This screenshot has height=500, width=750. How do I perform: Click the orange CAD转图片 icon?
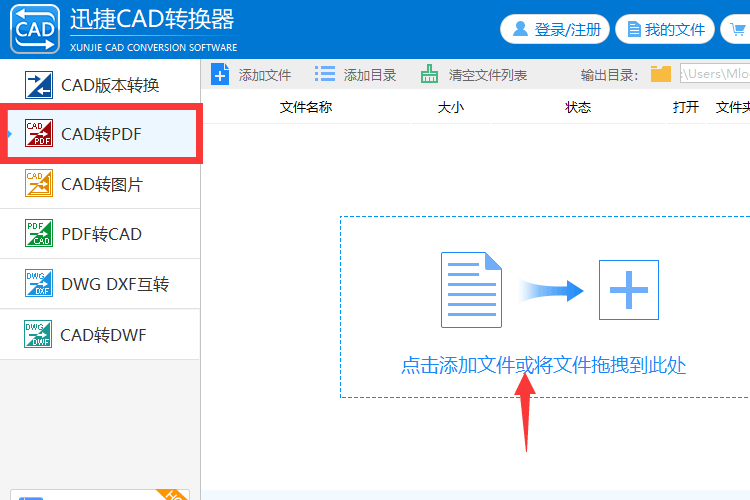tap(39, 183)
